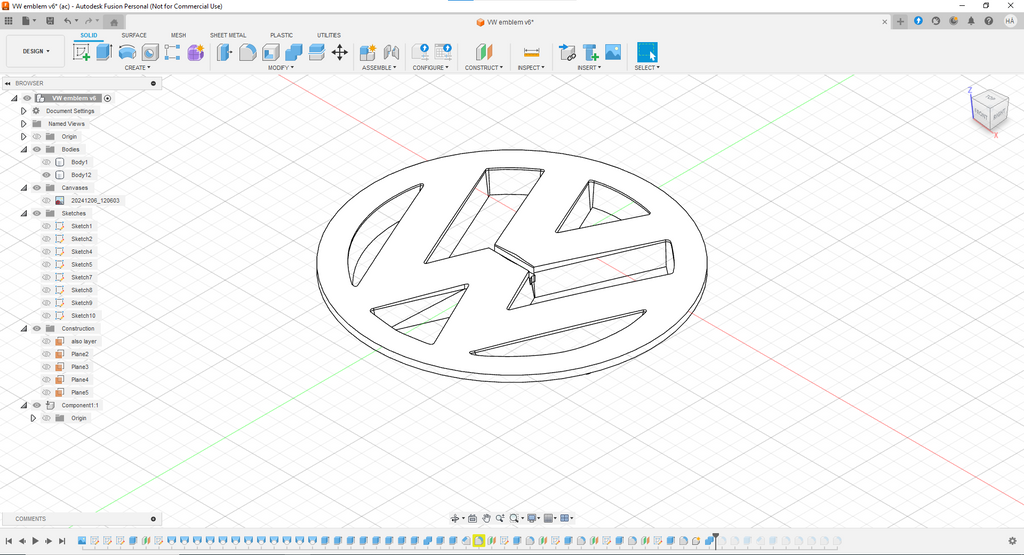
Task: Open the CONSTRUCT dropdown menu
Action: (484, 68)
